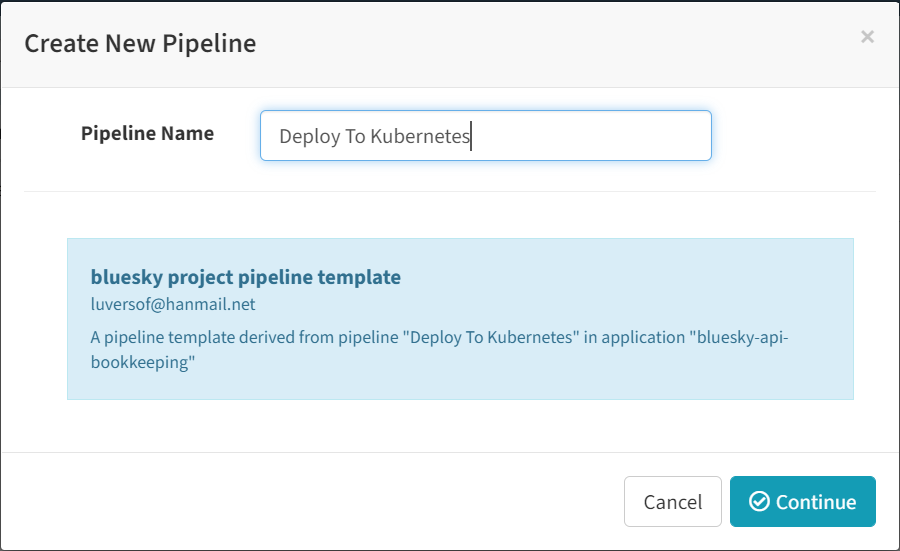
Task: Click the checkmark icon on Continue
Action: point(759,502)
